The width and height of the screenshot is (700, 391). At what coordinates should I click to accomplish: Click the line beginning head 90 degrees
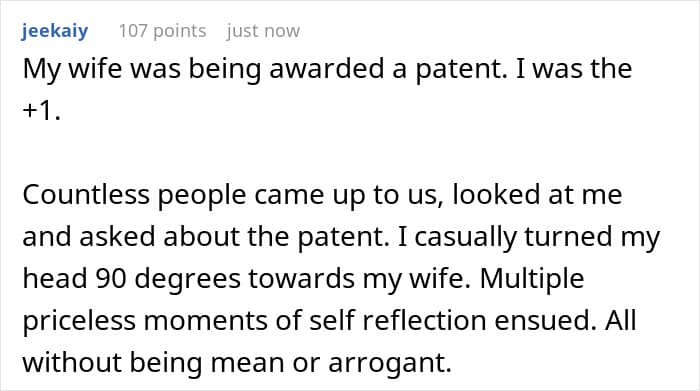pyautogui.click(x=303, y=279)
